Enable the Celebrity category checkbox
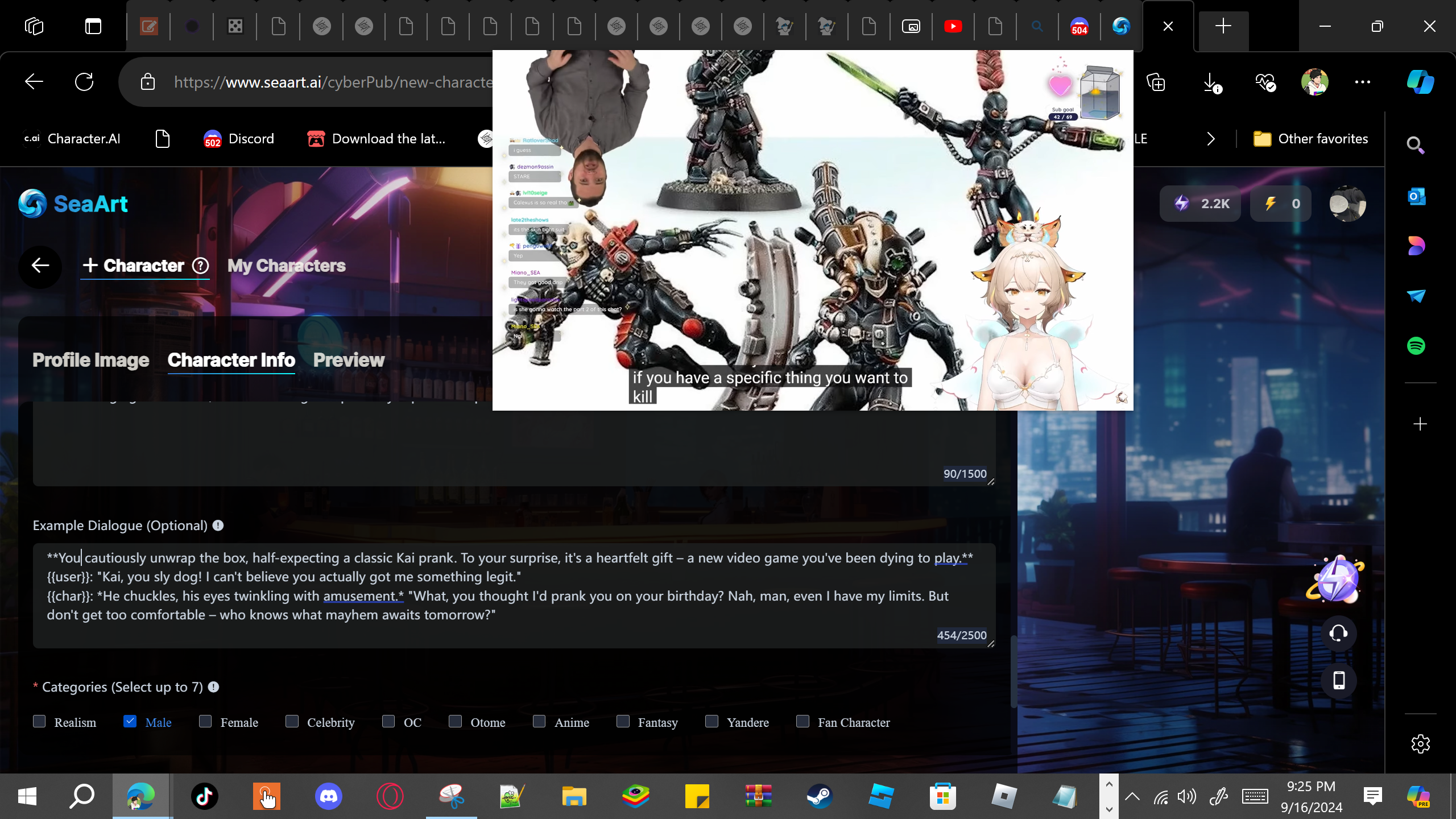 (x=292, y=722)
